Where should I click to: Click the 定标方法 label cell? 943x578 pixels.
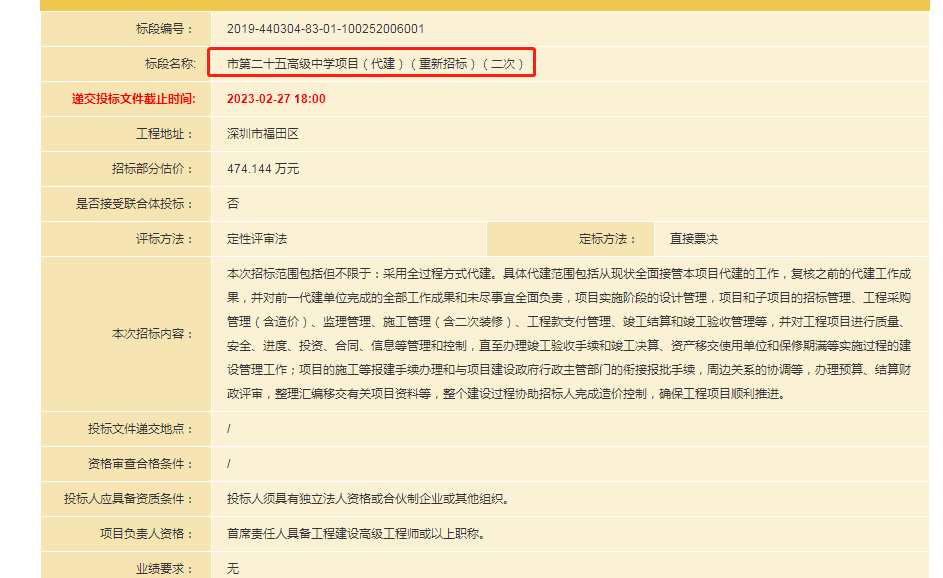click(x=607, y=239)
